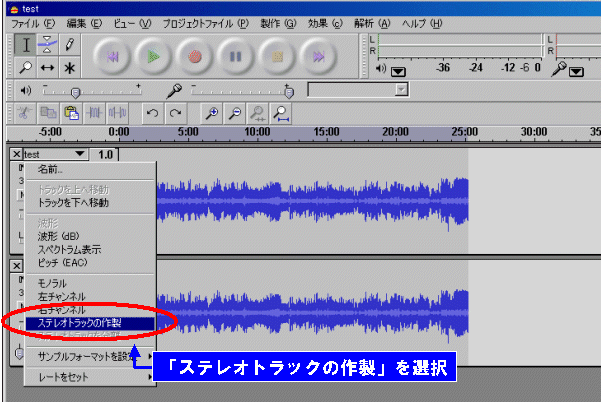Click the Paste clipboard icon

(71, 113)
